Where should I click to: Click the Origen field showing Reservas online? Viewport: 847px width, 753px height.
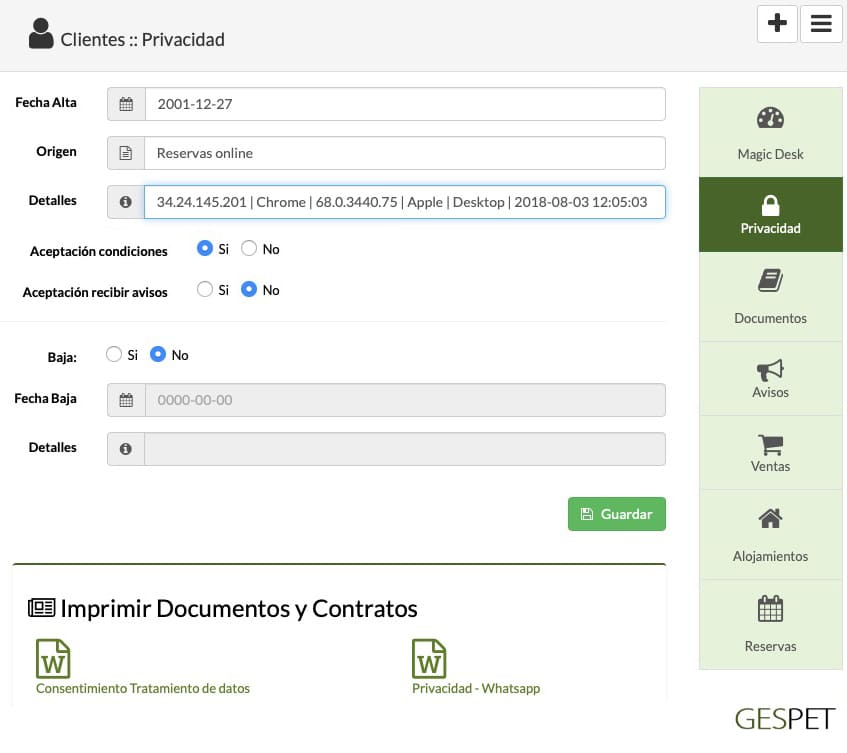coord(405,153)
